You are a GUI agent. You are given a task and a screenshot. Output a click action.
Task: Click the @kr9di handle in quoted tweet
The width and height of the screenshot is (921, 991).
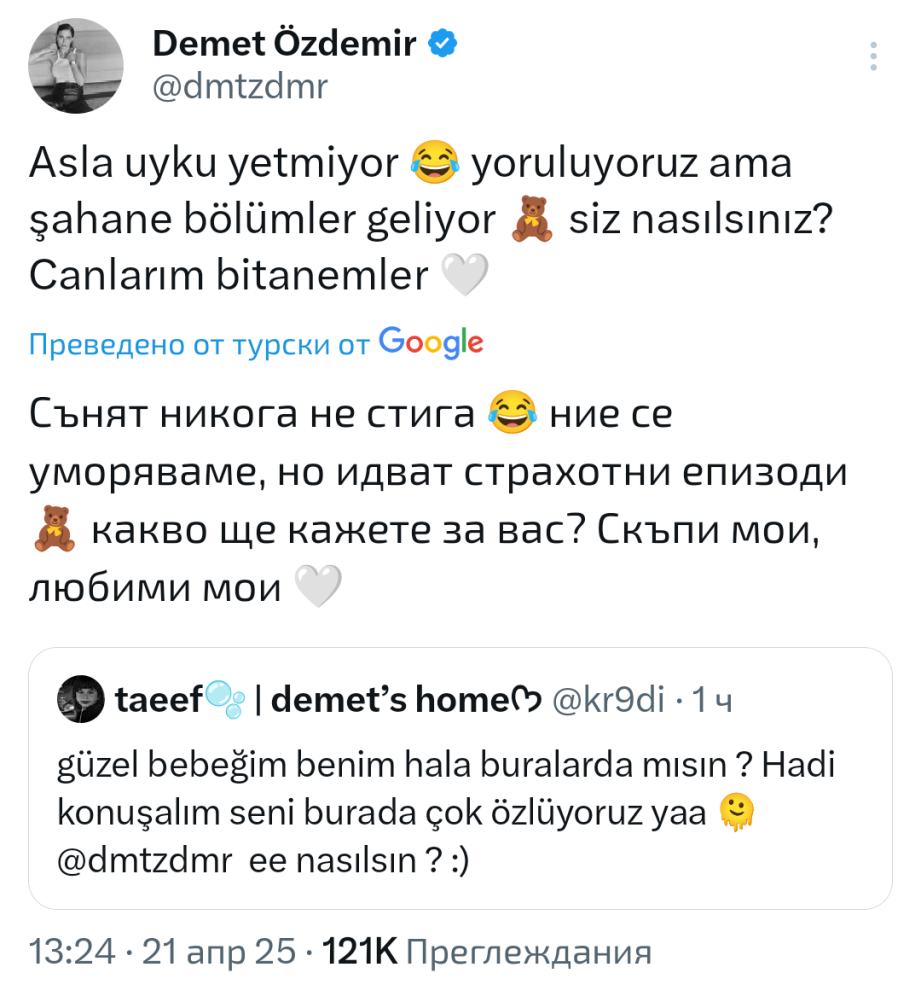point(609,701)
